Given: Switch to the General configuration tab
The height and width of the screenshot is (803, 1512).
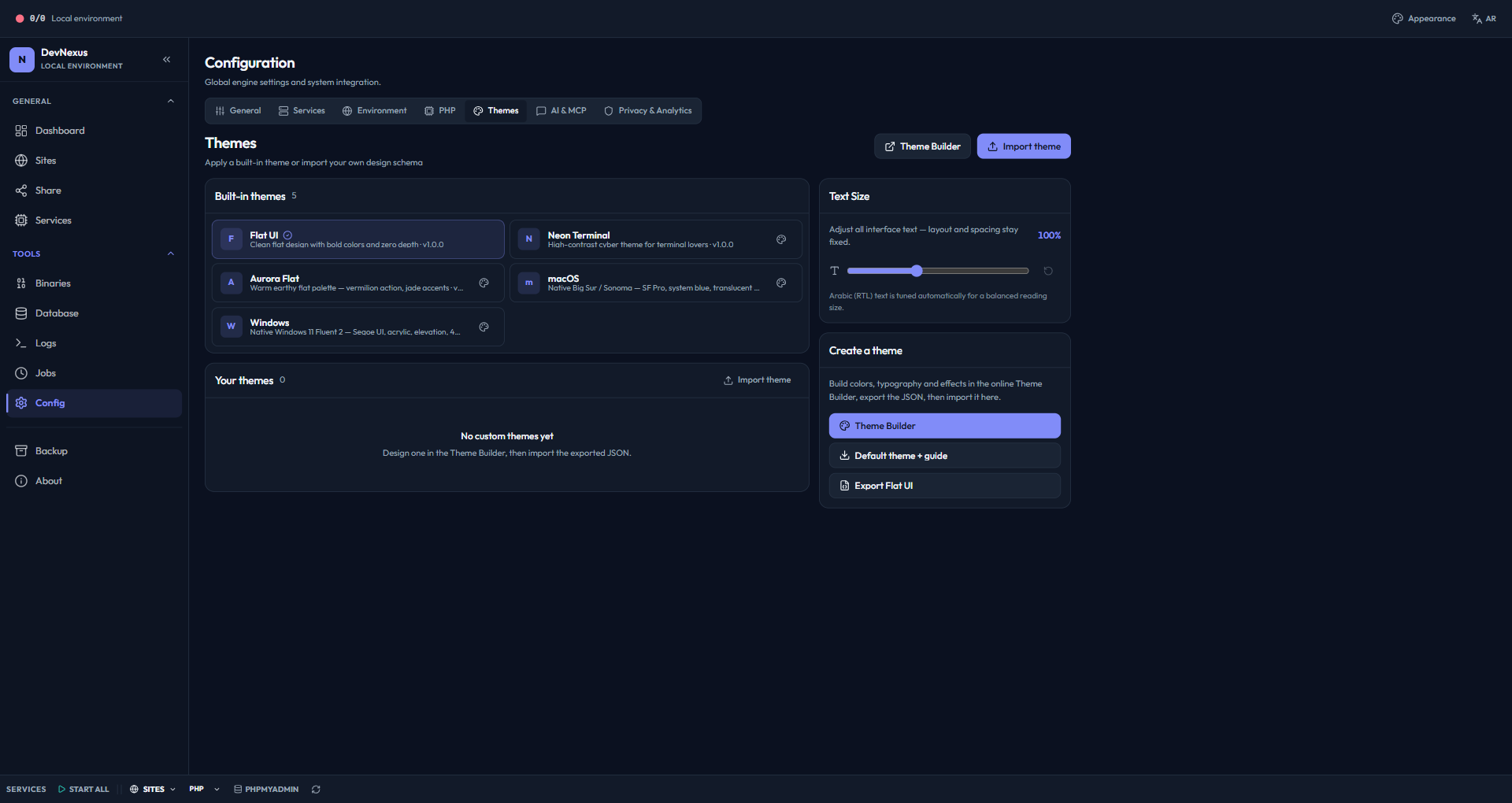Looking at the screenshot, I should coord(238,111).
